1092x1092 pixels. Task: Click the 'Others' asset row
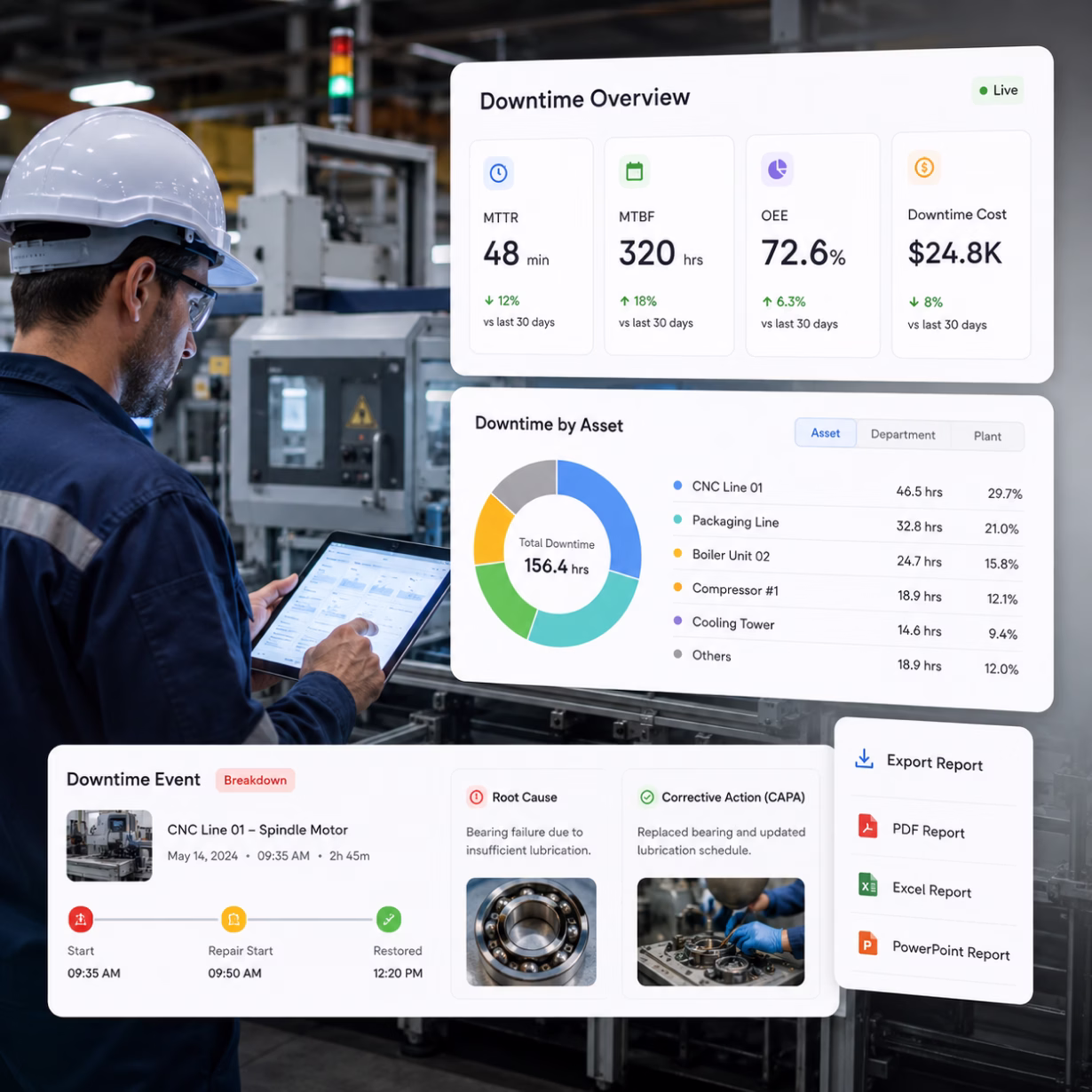[x=847, y=661]
